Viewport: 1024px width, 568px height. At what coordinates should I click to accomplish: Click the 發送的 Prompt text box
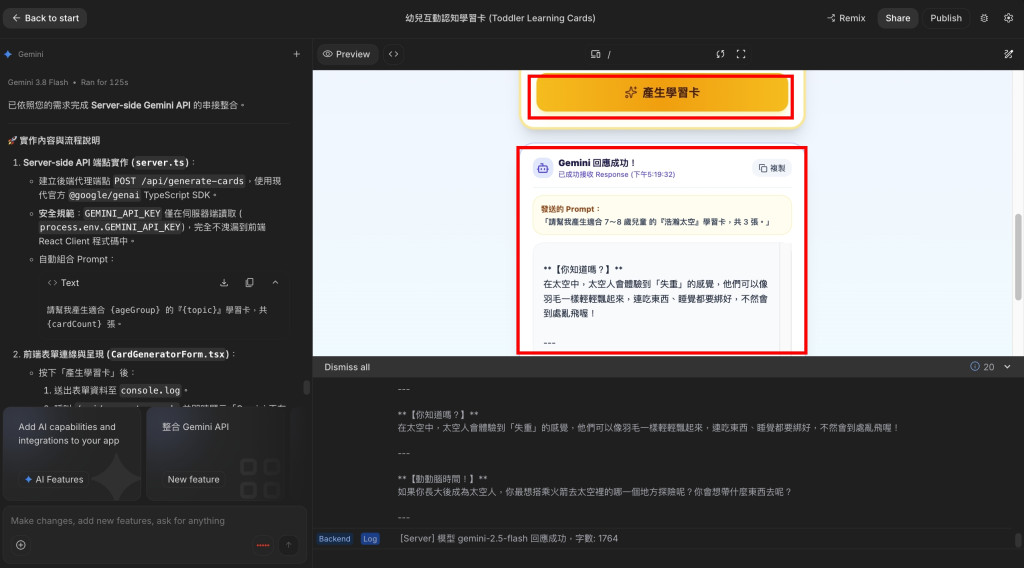pos(662,215)
